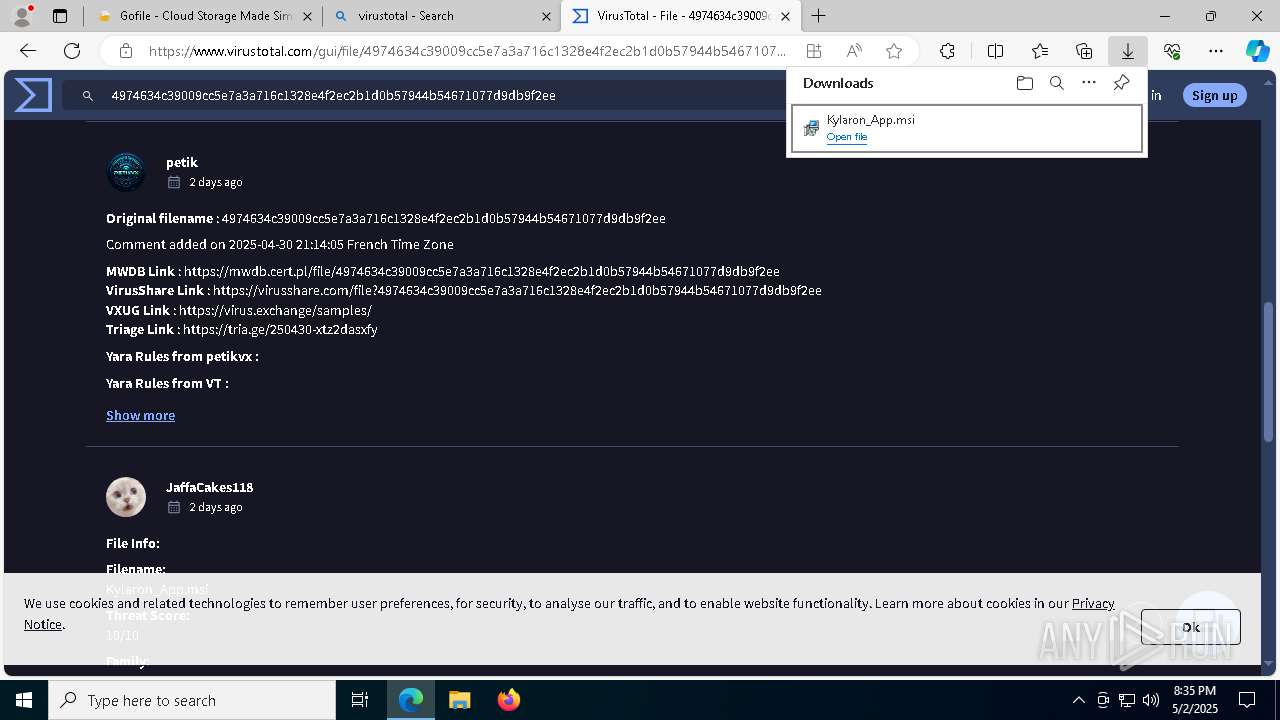1280x720 pixels.
Task: Open Microsoft Edge from taskbar
Action: pos(411,700)
